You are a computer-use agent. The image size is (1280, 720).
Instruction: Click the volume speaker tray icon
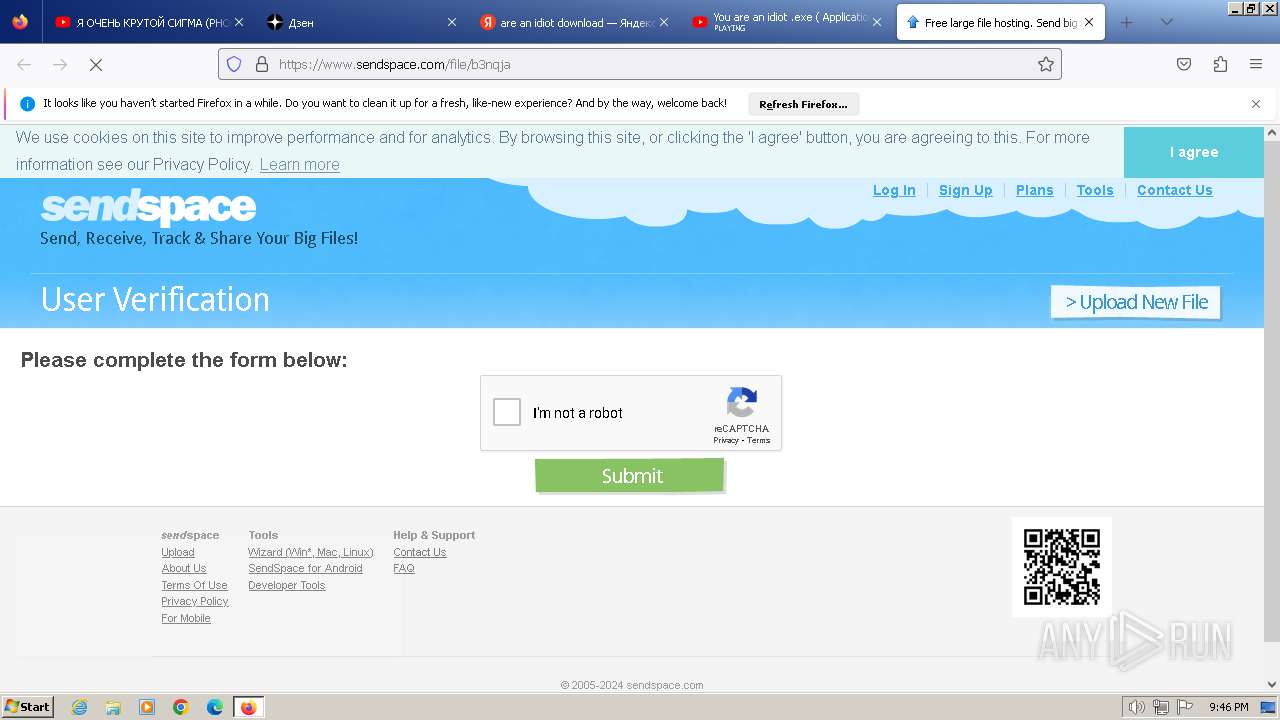(1136, 707)
